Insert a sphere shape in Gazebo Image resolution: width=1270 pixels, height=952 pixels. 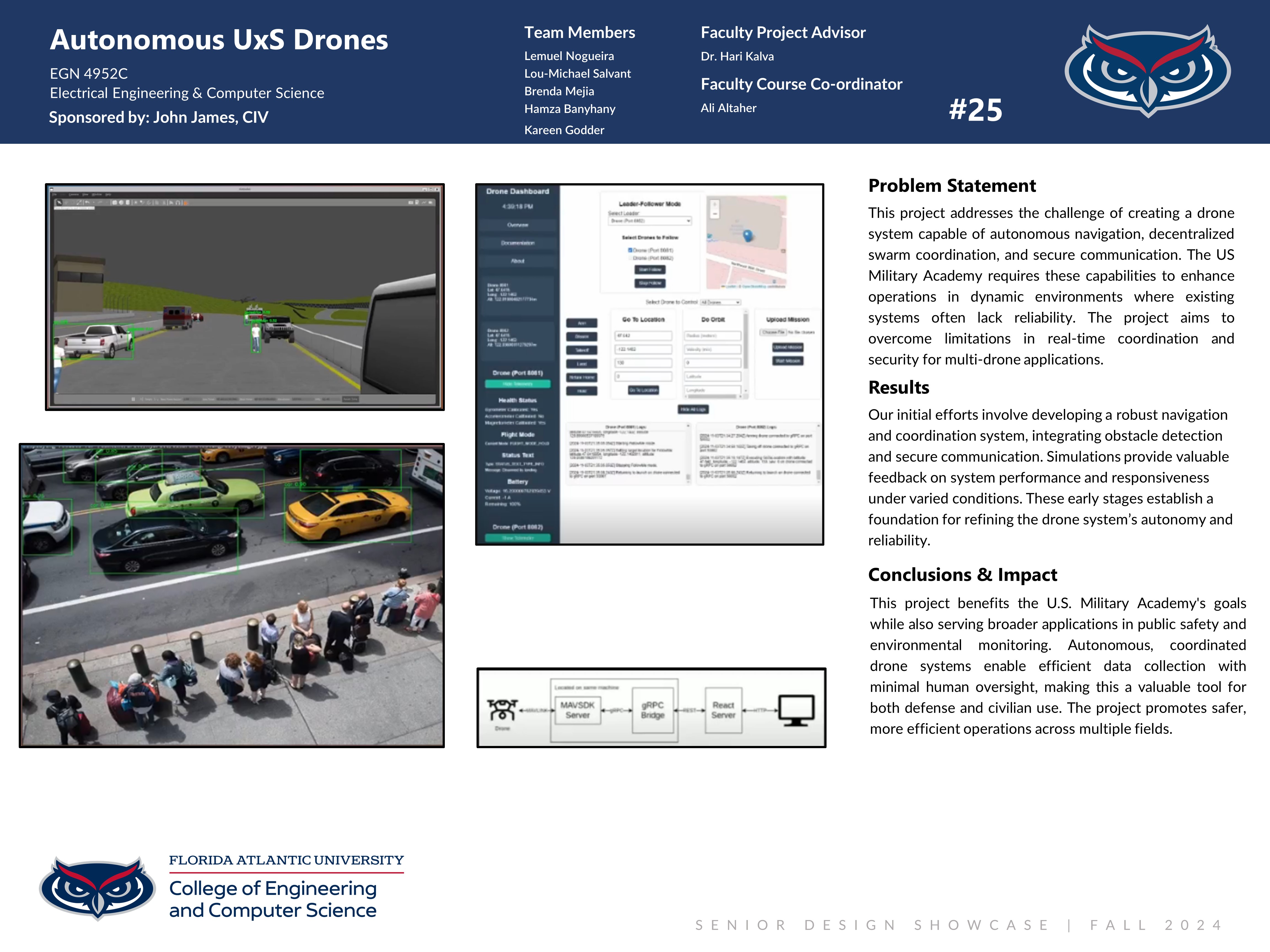pyautogui.click(x=121, y=202)
